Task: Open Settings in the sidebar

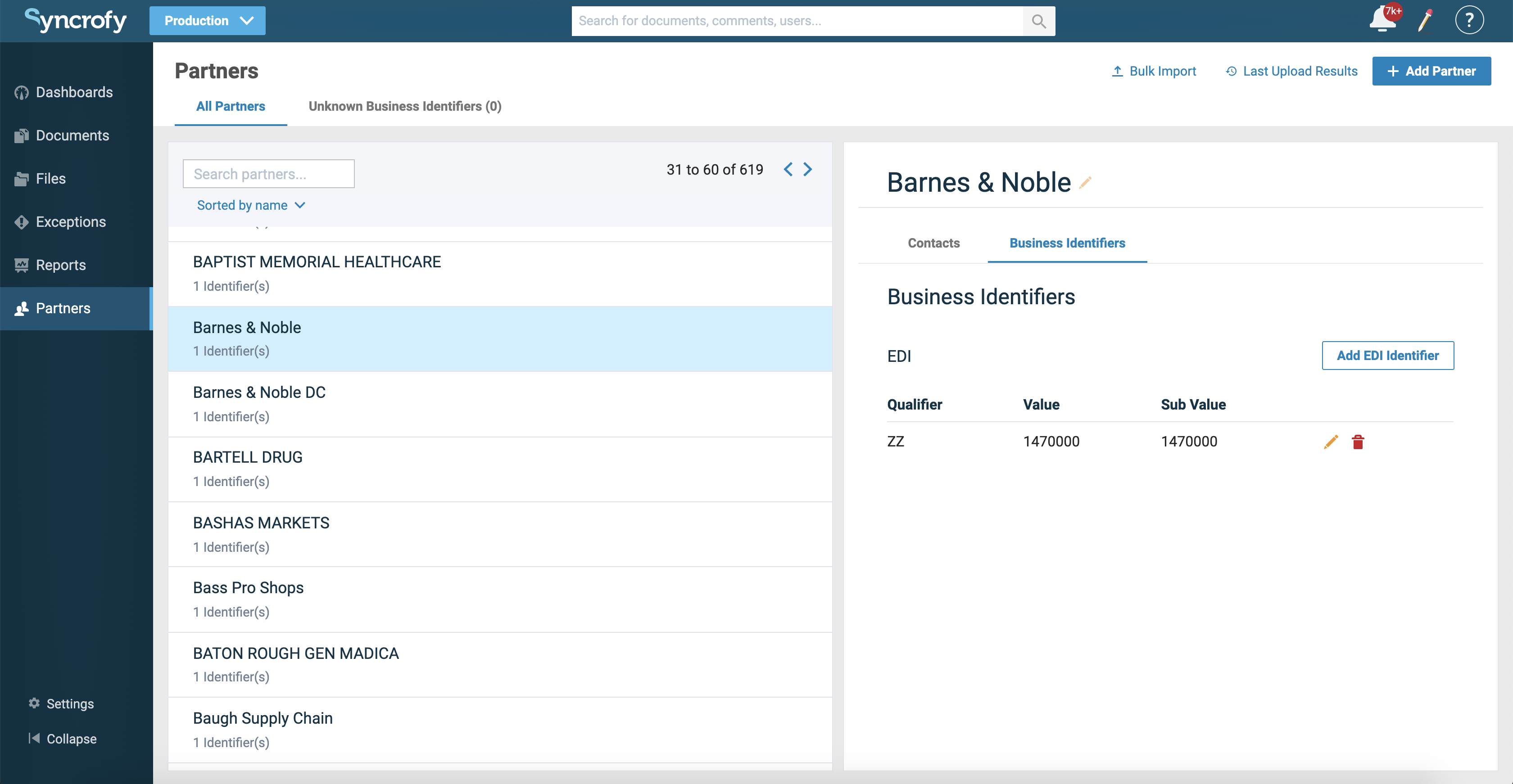Action: point(69,703)
